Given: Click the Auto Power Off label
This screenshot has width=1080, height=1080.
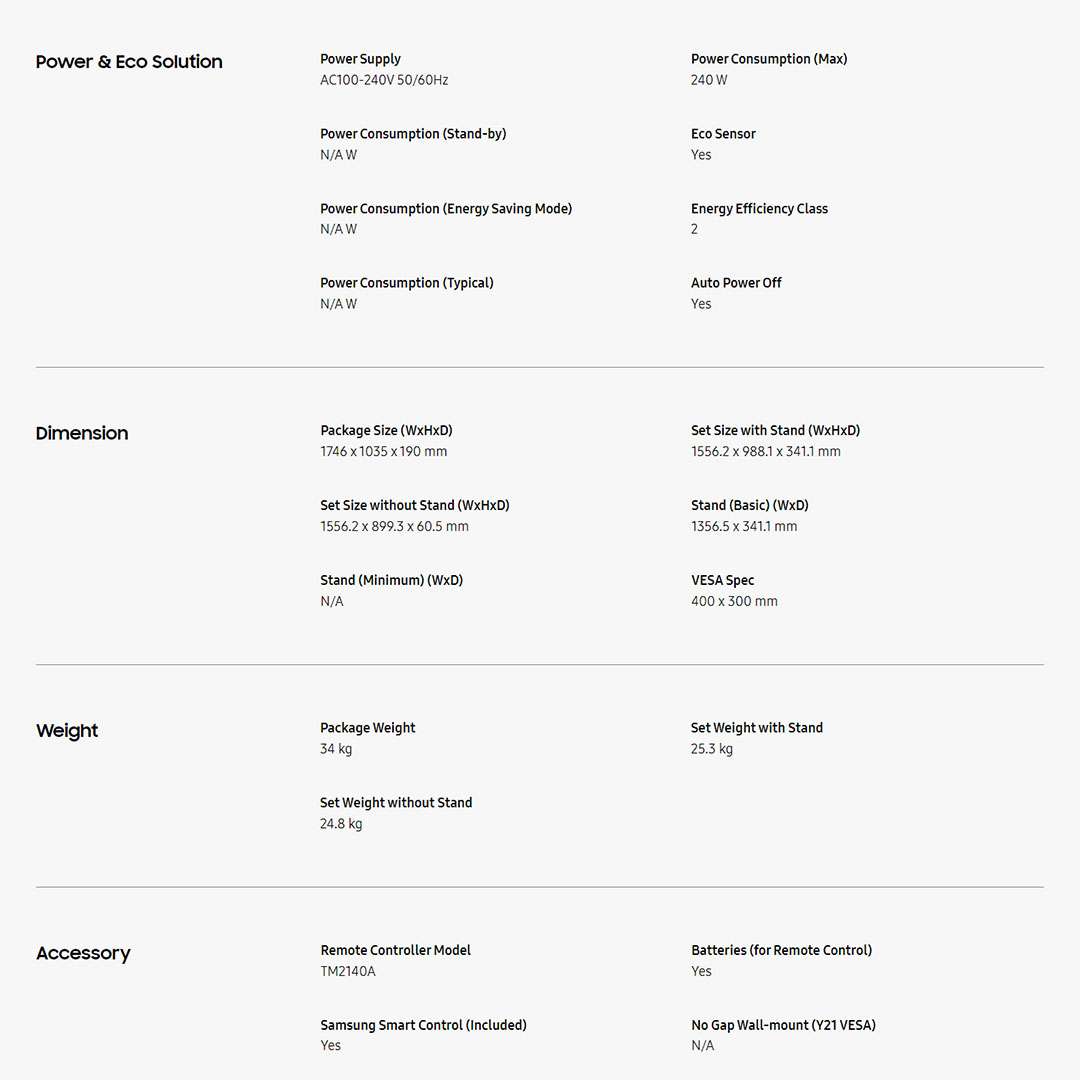Looking at the screenshot, I should click(736, 283).
